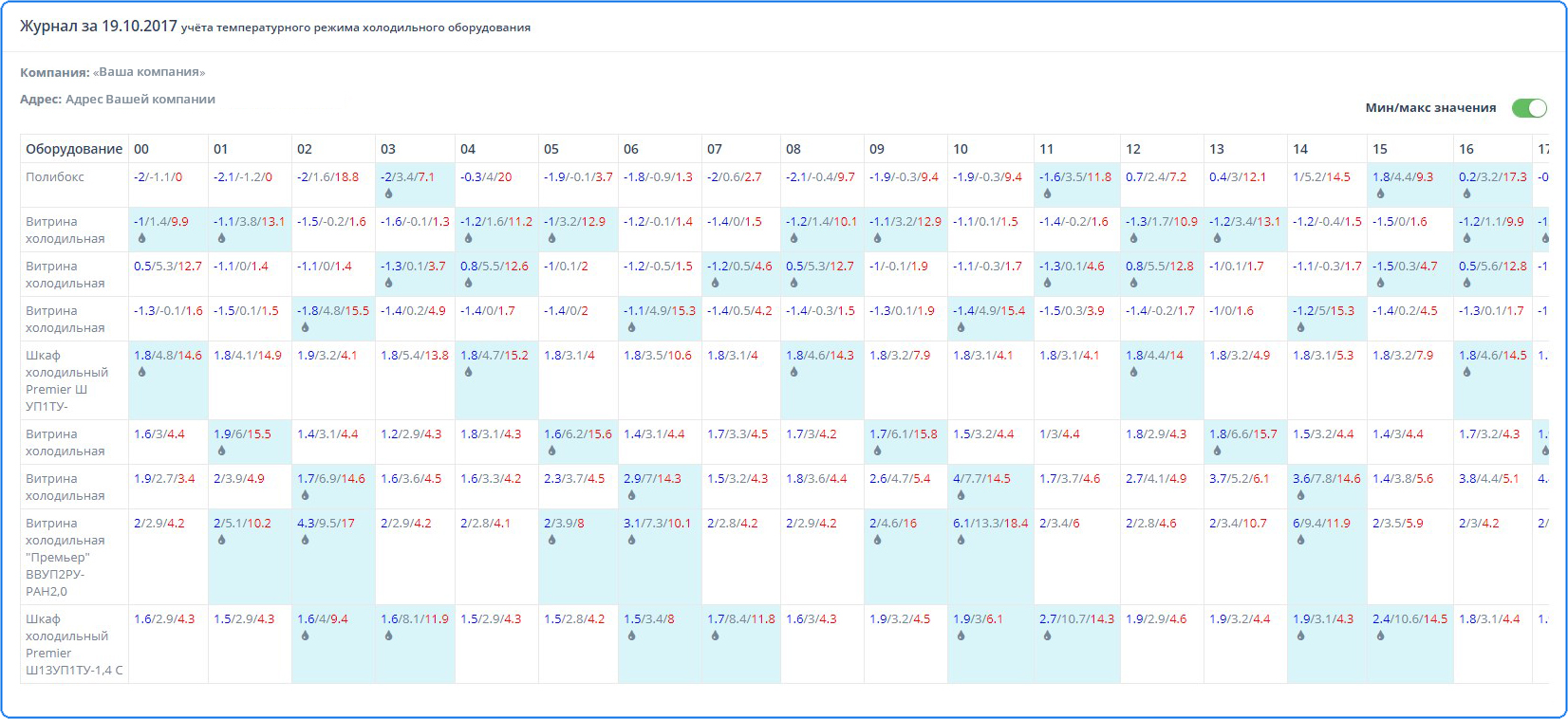Click droplet icon under 0.2/3.2/17.3
Screen dimensions: 1568x719
[x=1466, y=194]
